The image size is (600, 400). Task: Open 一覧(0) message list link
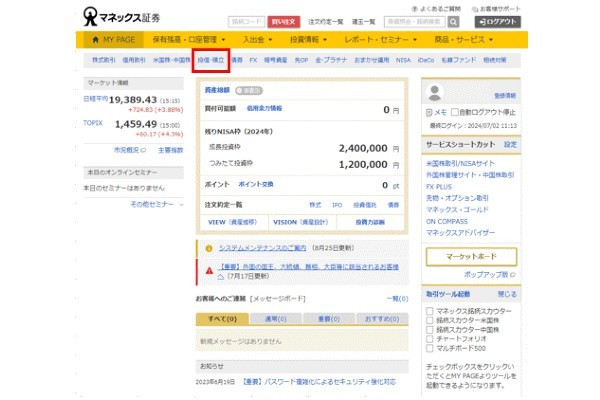click(x=397, y=299)
